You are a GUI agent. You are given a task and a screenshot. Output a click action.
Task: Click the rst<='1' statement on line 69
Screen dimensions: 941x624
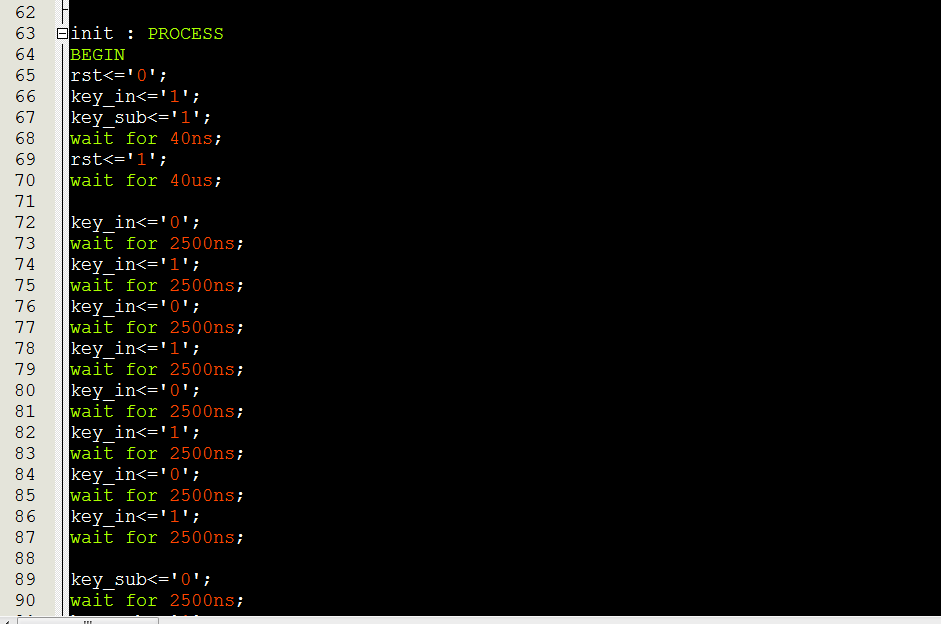(118, 160)
